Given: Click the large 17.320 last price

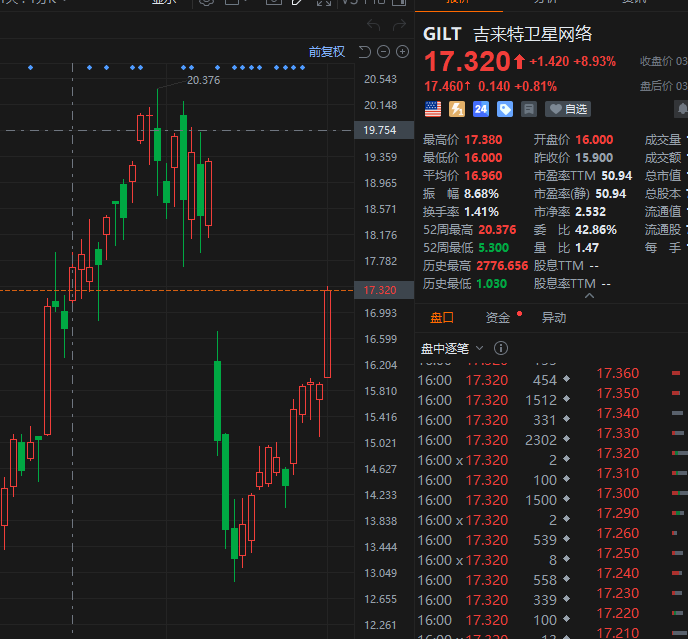Looking at the screenshot, I should click(467, 61).
